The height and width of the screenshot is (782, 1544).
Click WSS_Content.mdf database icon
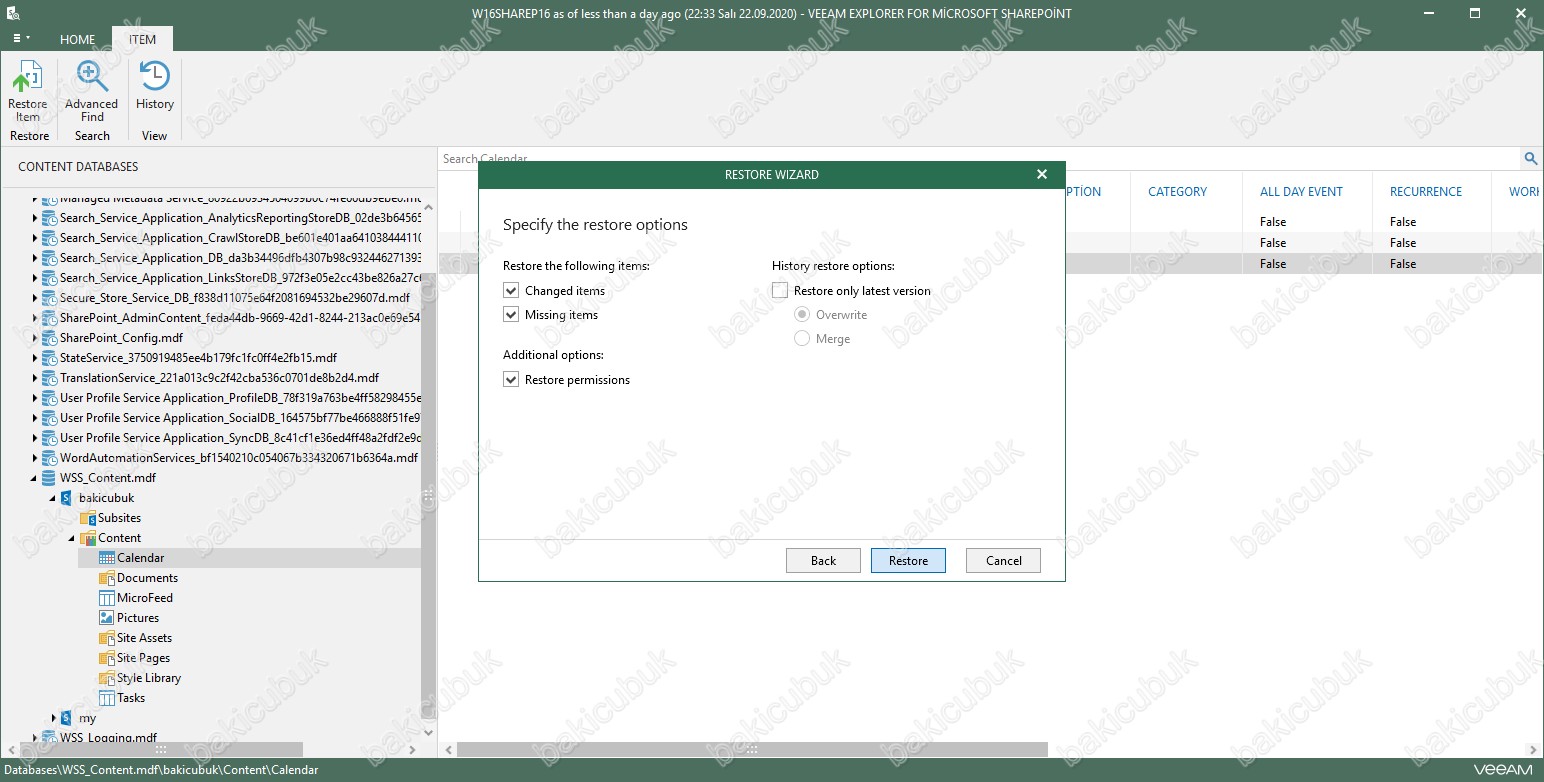[49, 478]
